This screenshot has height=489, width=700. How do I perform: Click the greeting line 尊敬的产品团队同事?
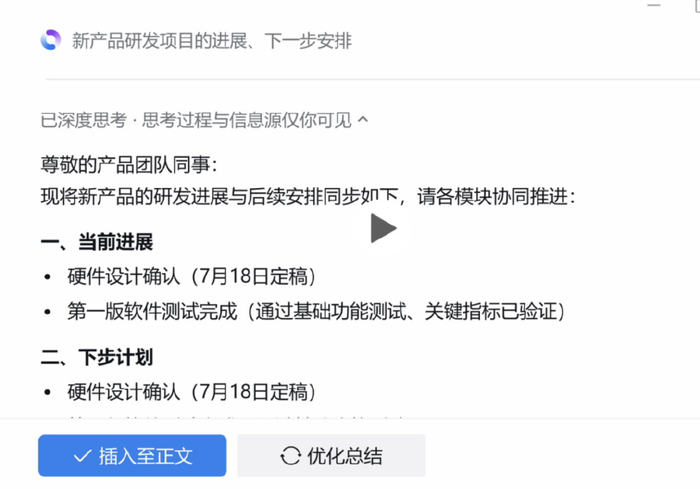(x=129, y=165)
